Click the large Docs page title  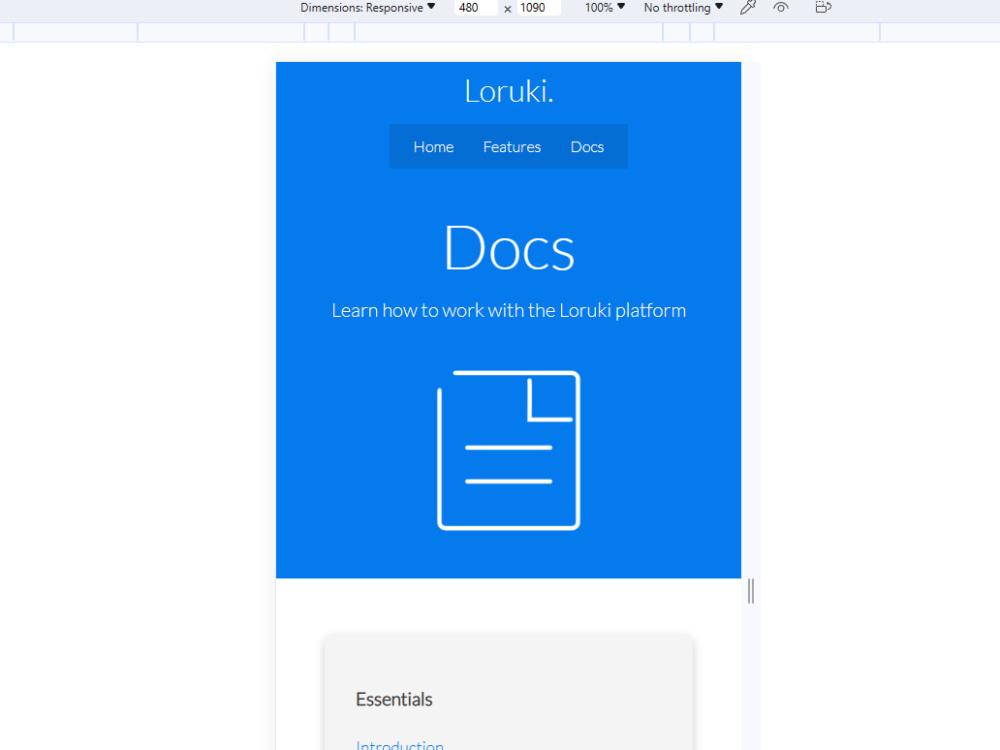point(509,248)
